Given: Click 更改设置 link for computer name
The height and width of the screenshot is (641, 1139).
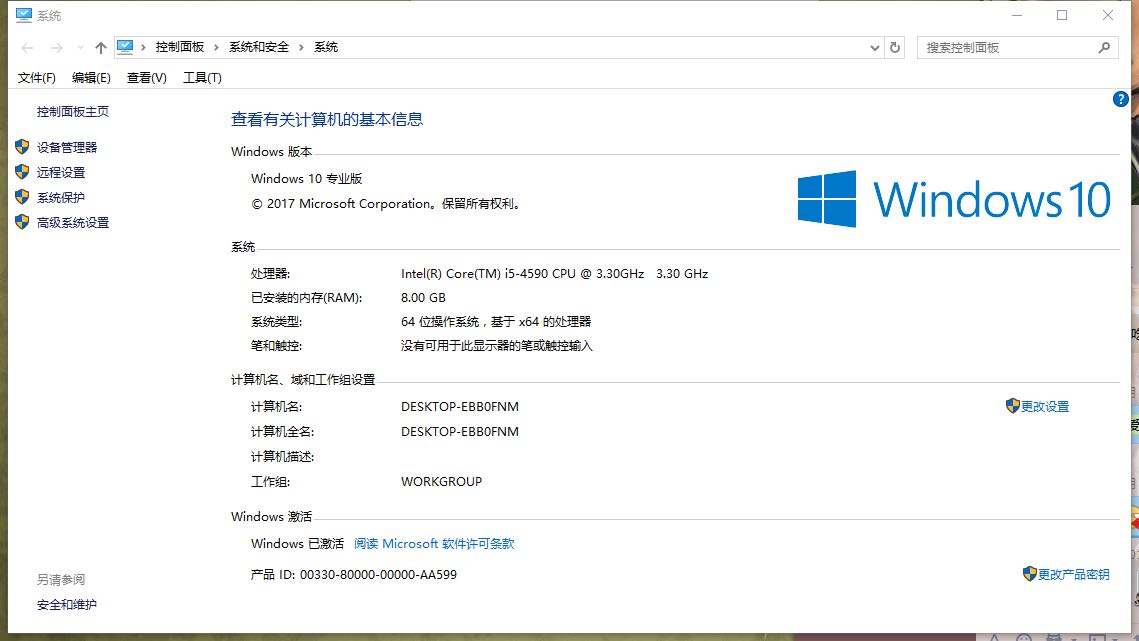Looking at the screenshot, I should (x=1045, y=406).
